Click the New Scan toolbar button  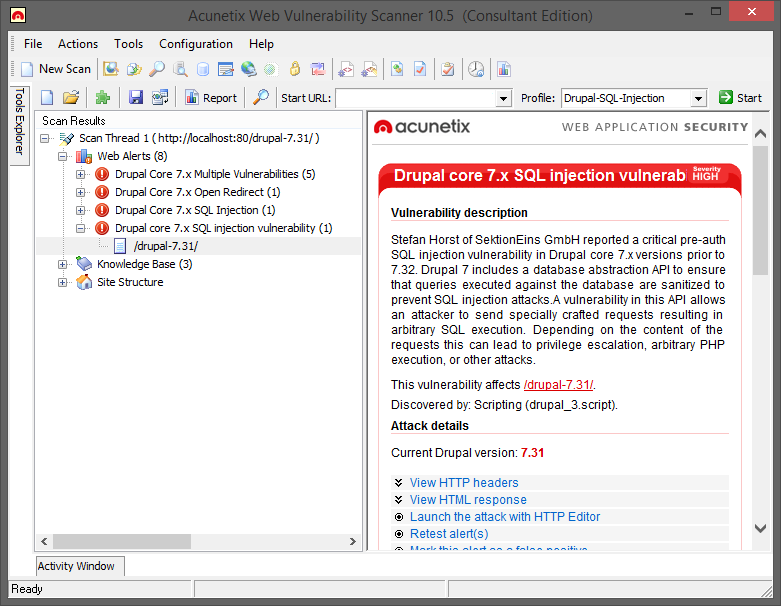[x=56, y=69]
